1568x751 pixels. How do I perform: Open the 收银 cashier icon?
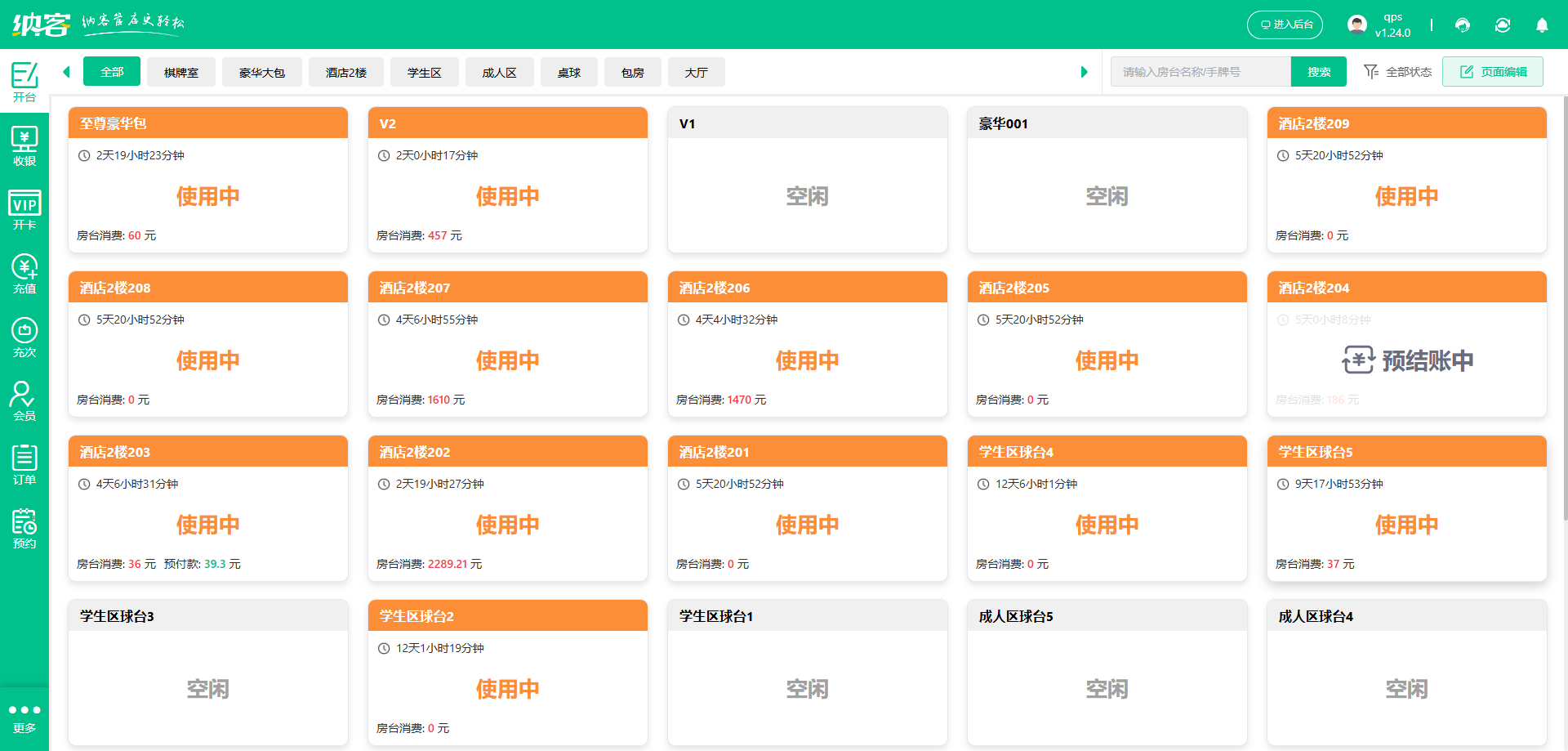point(24,146)
